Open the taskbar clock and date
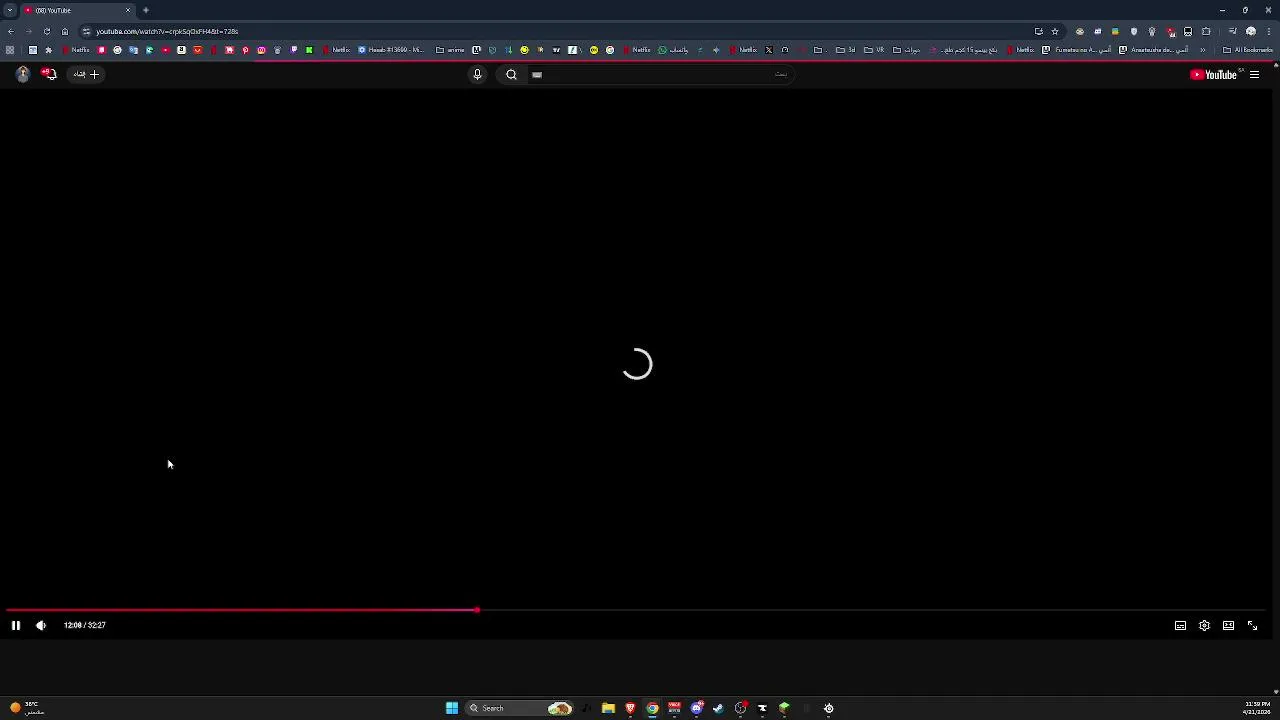 (x=1257, y=708)
